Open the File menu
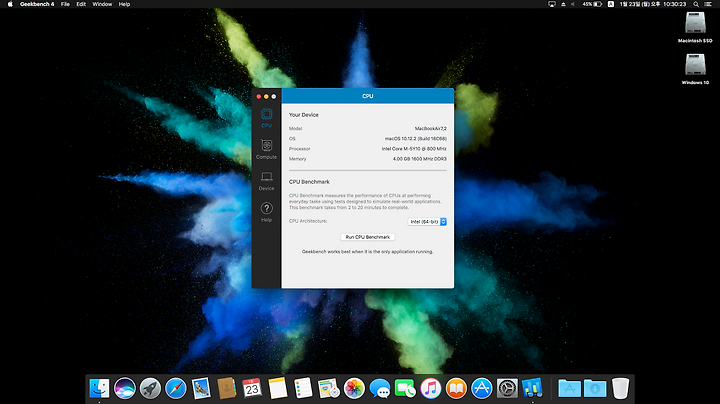 [65, 4]
